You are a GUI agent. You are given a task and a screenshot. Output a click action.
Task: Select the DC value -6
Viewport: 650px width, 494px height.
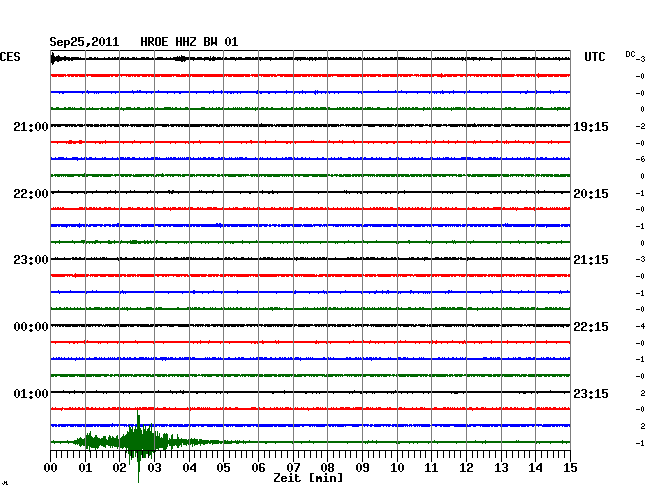pyautogui.click(x=640, y=159)
